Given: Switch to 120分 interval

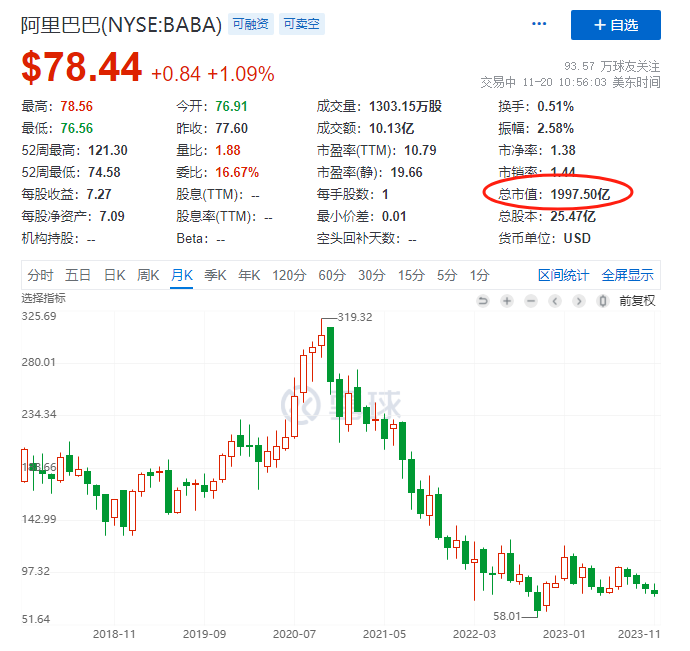Looking at the screenshot, I should [x=289, y=276].
